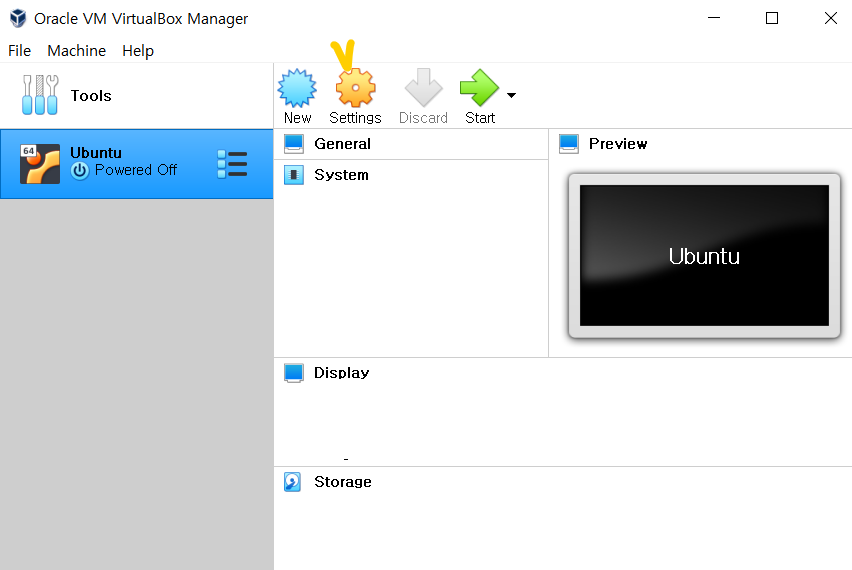Open the Help menu

(138, 51)
